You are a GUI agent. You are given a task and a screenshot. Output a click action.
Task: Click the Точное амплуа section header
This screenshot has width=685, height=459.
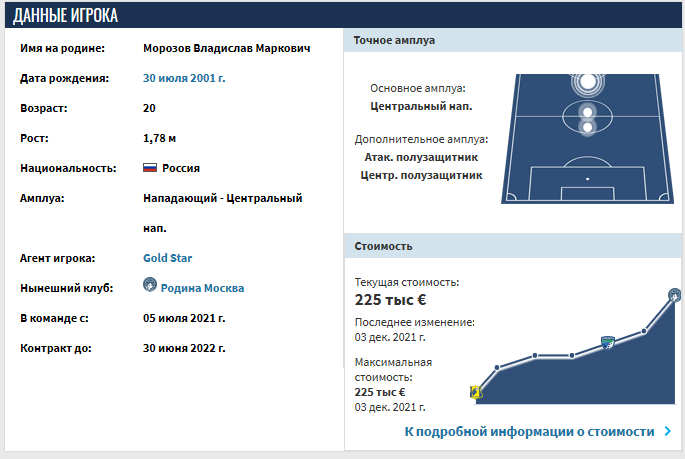tap(395, 40)
